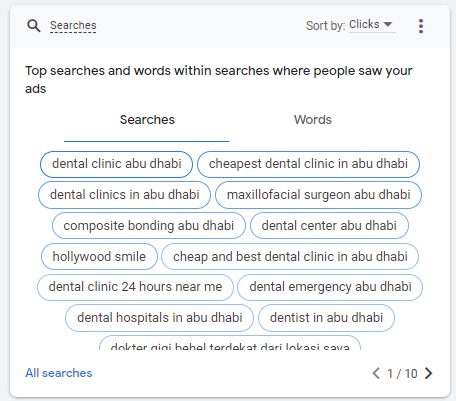Select 'dental hospitals in abu dhabi' chip
456x401 pixels.
point(159,318)
